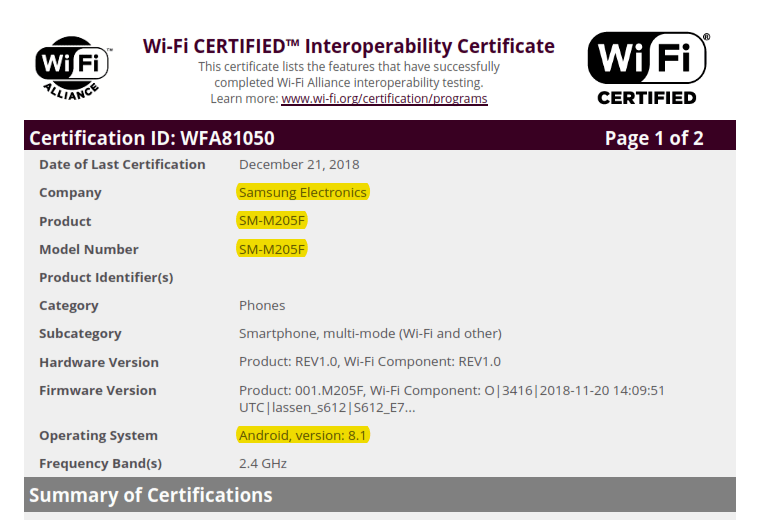Click the Wi-Fi Alliance logo
This screenshot has width=762, height=520.
[x=72, y=68]
